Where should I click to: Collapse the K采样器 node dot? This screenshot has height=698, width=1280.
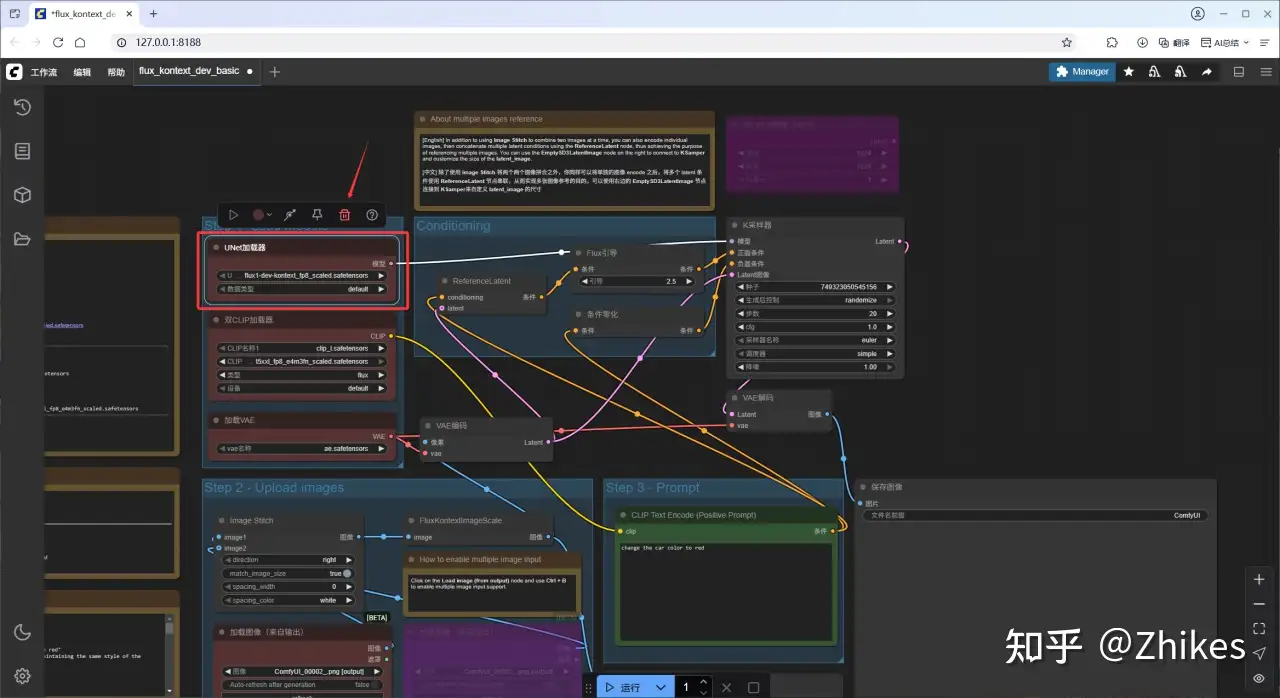(x=734, y=225)
